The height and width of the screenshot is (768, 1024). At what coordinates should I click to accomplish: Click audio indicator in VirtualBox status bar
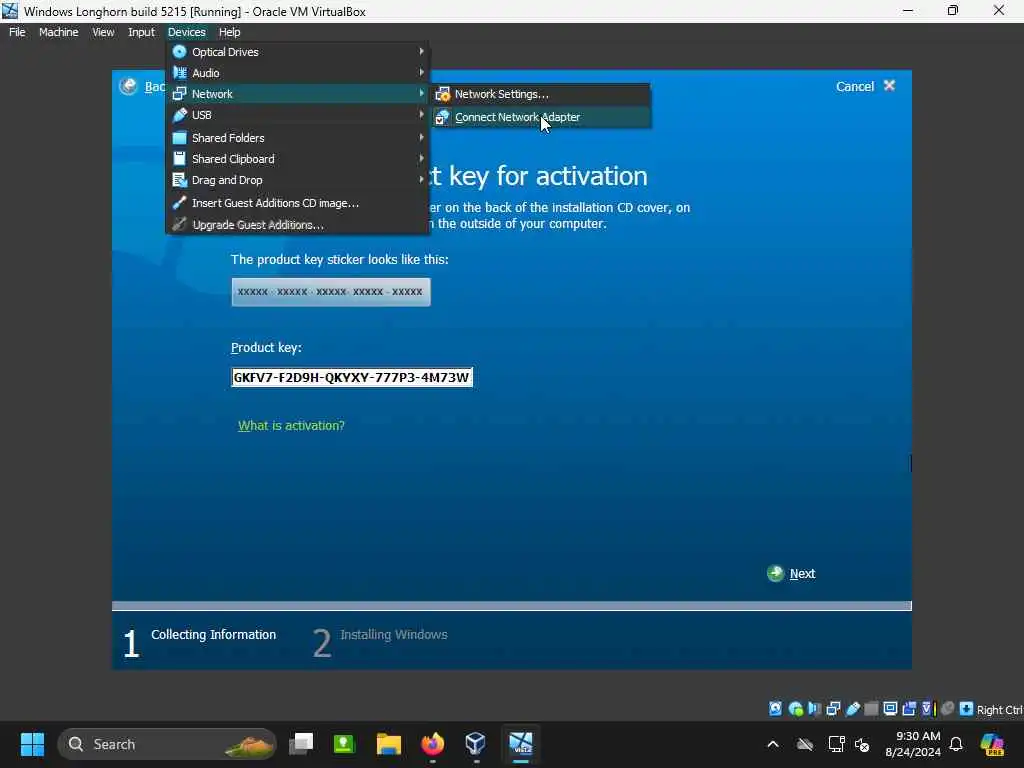click(814, 709)
